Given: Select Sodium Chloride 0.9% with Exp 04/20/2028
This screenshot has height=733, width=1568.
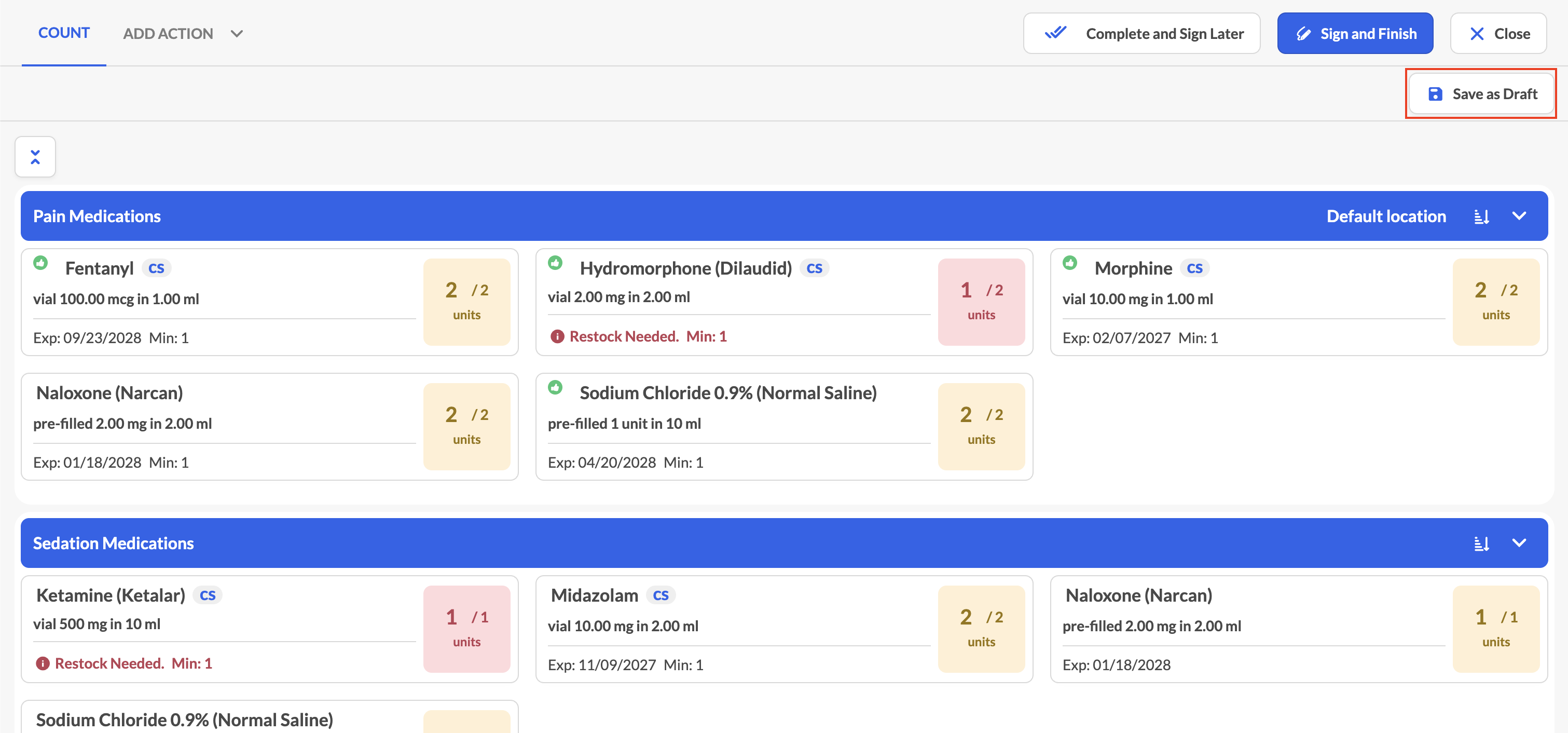Looking at the screenshot, I should (x=728, y=393).
